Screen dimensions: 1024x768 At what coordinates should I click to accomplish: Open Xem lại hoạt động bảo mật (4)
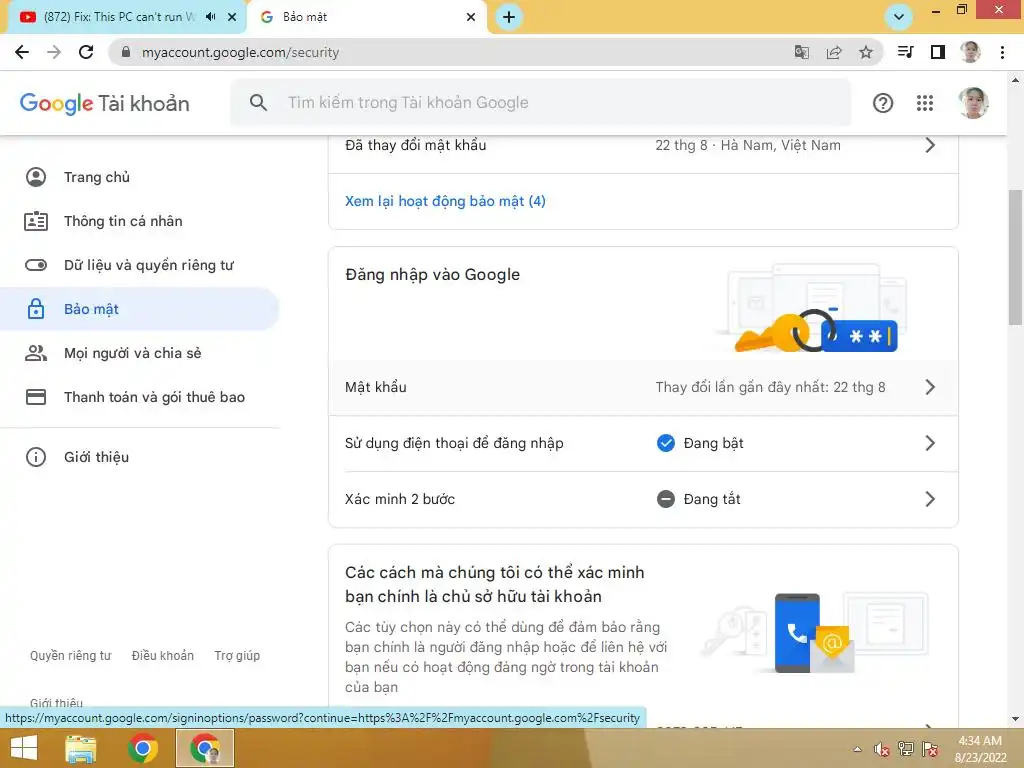pyautogui.click(x=445, y=201)
